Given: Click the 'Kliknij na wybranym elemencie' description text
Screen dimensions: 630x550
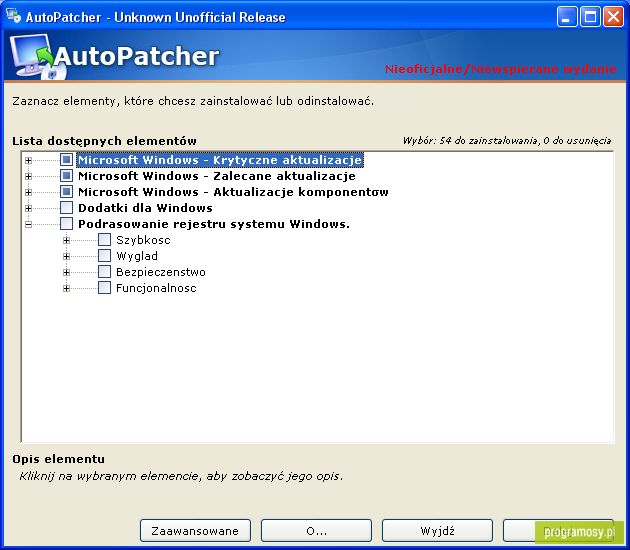Looking at the screenshot, I should pos(181,476).
